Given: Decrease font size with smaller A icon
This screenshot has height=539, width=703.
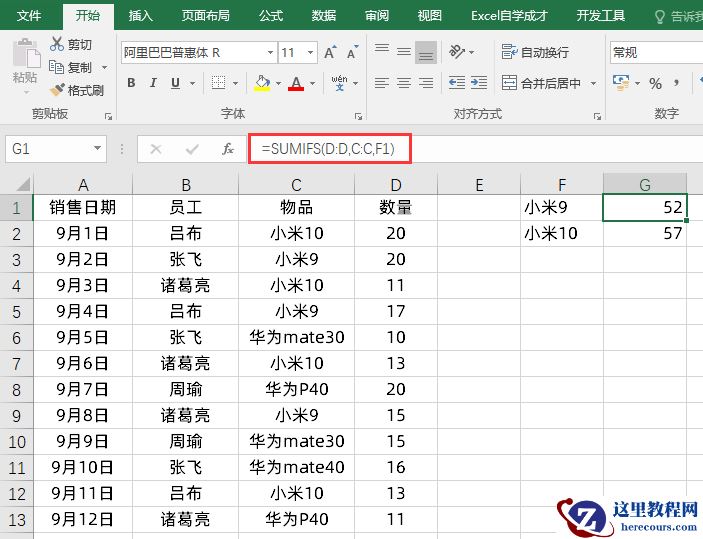Looking at the screenshot, I should click(353, 52).
